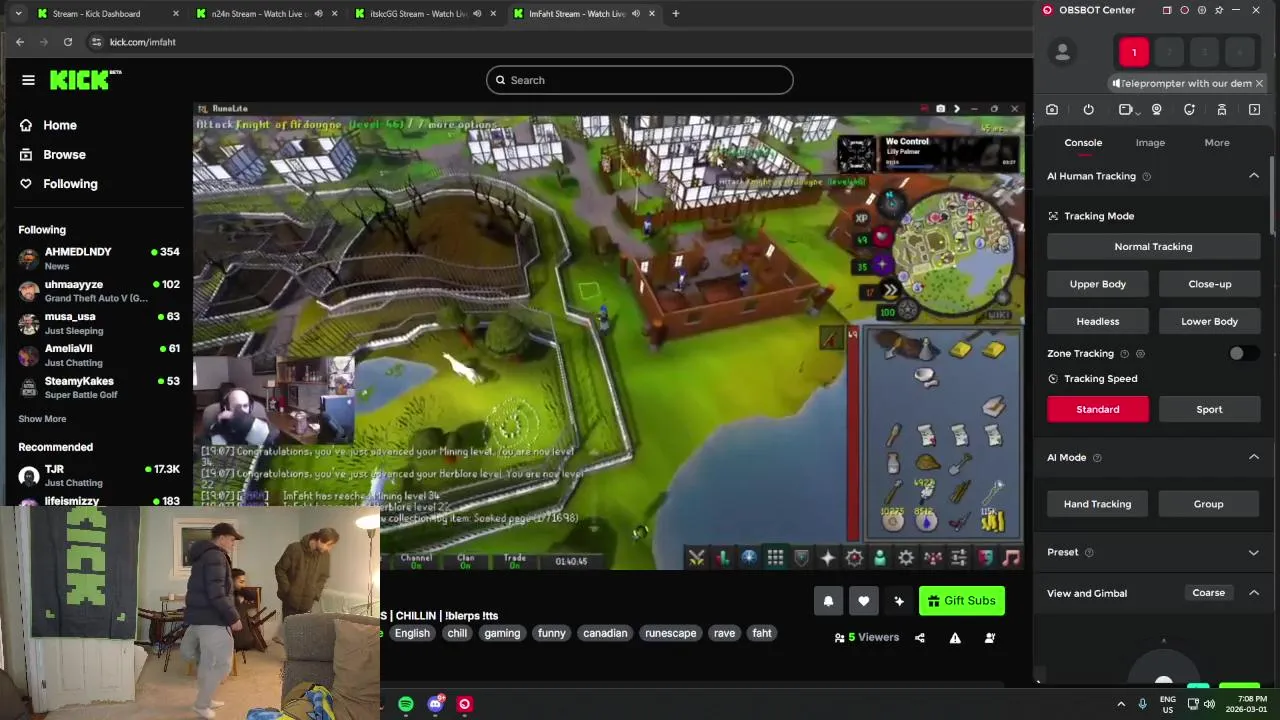Select Sport tracking speed
Screen dimensions: 1280x720
tap(1209, 409)
